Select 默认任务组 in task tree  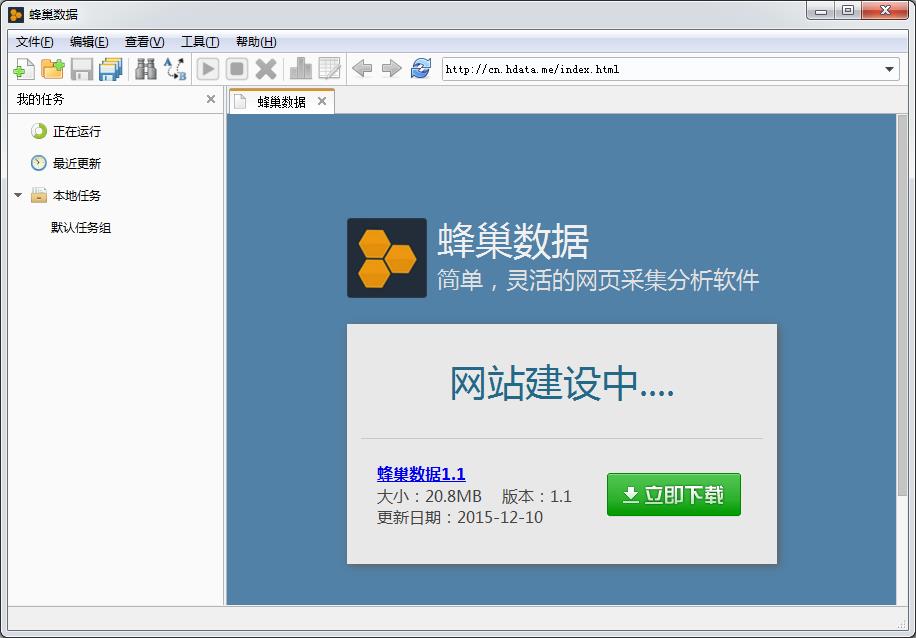(x=81, y=228)
